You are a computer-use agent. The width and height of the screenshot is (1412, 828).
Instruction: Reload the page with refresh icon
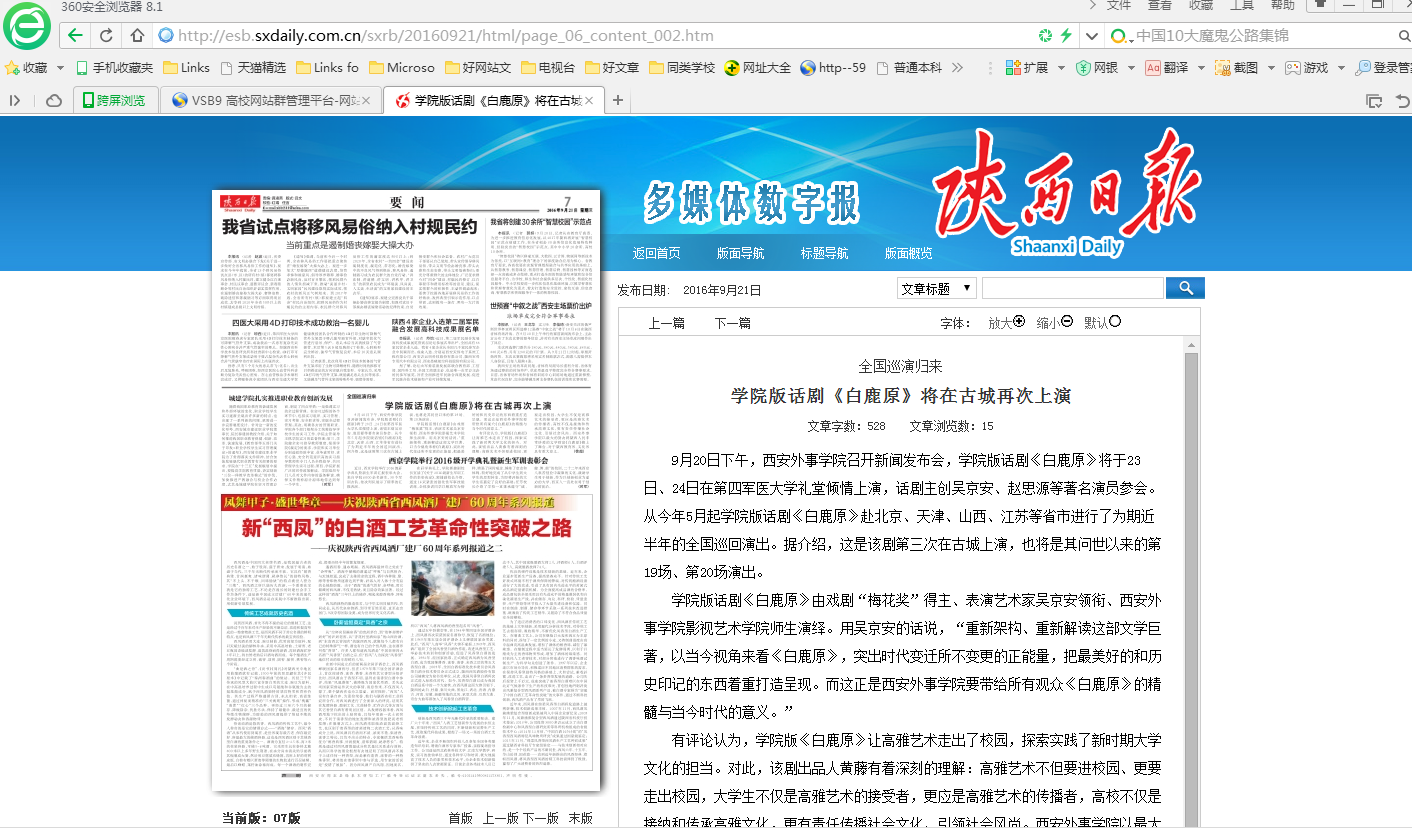(x=105, y=36)
